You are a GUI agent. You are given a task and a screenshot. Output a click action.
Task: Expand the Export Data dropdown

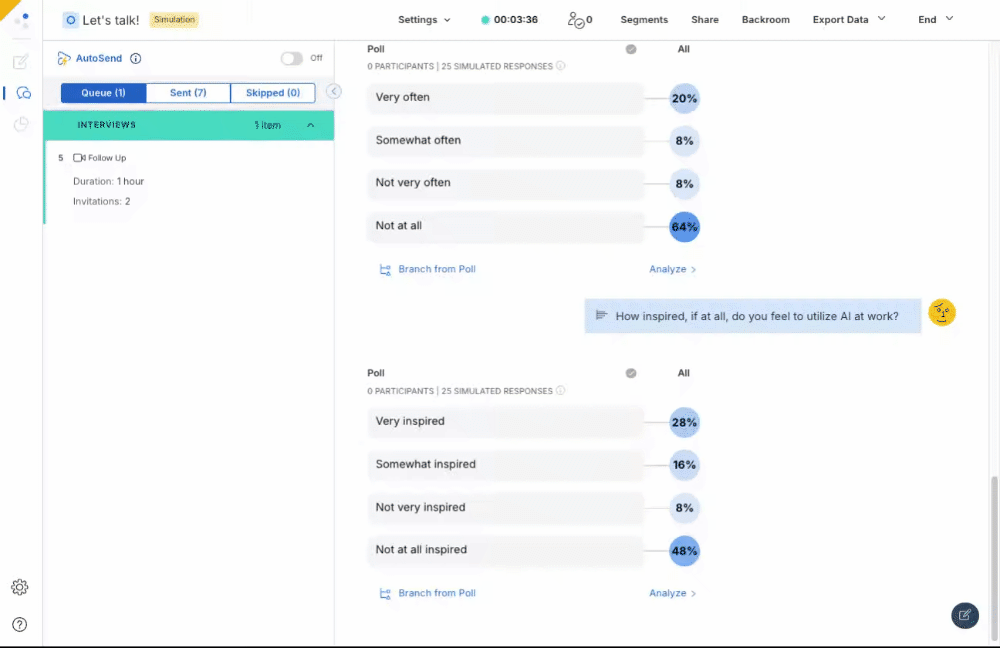point(848,20)
